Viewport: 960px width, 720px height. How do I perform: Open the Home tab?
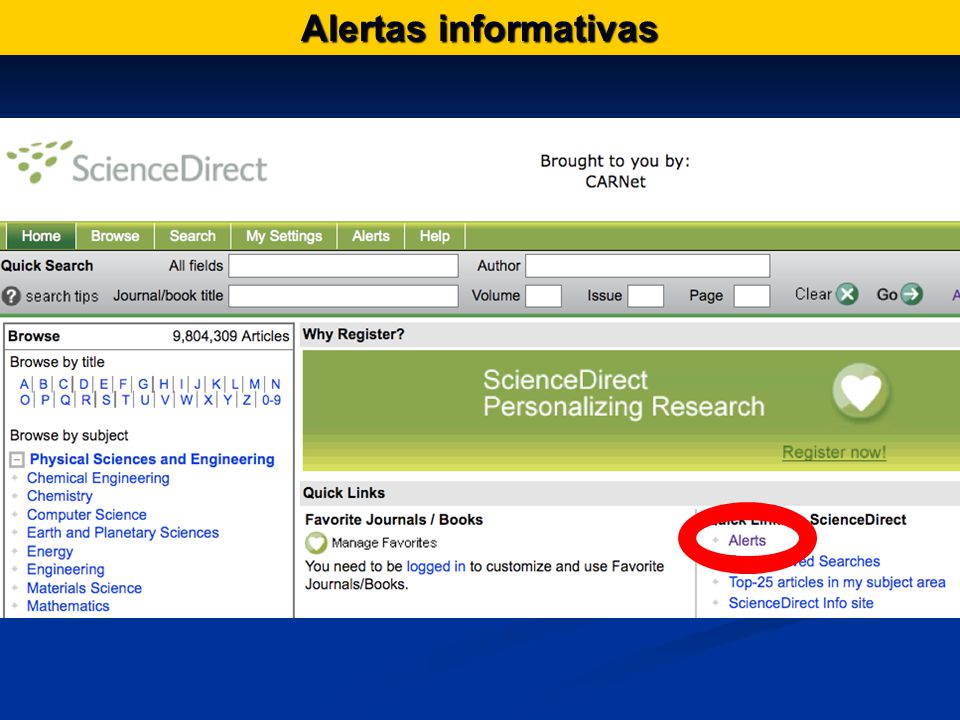point(41,236)
